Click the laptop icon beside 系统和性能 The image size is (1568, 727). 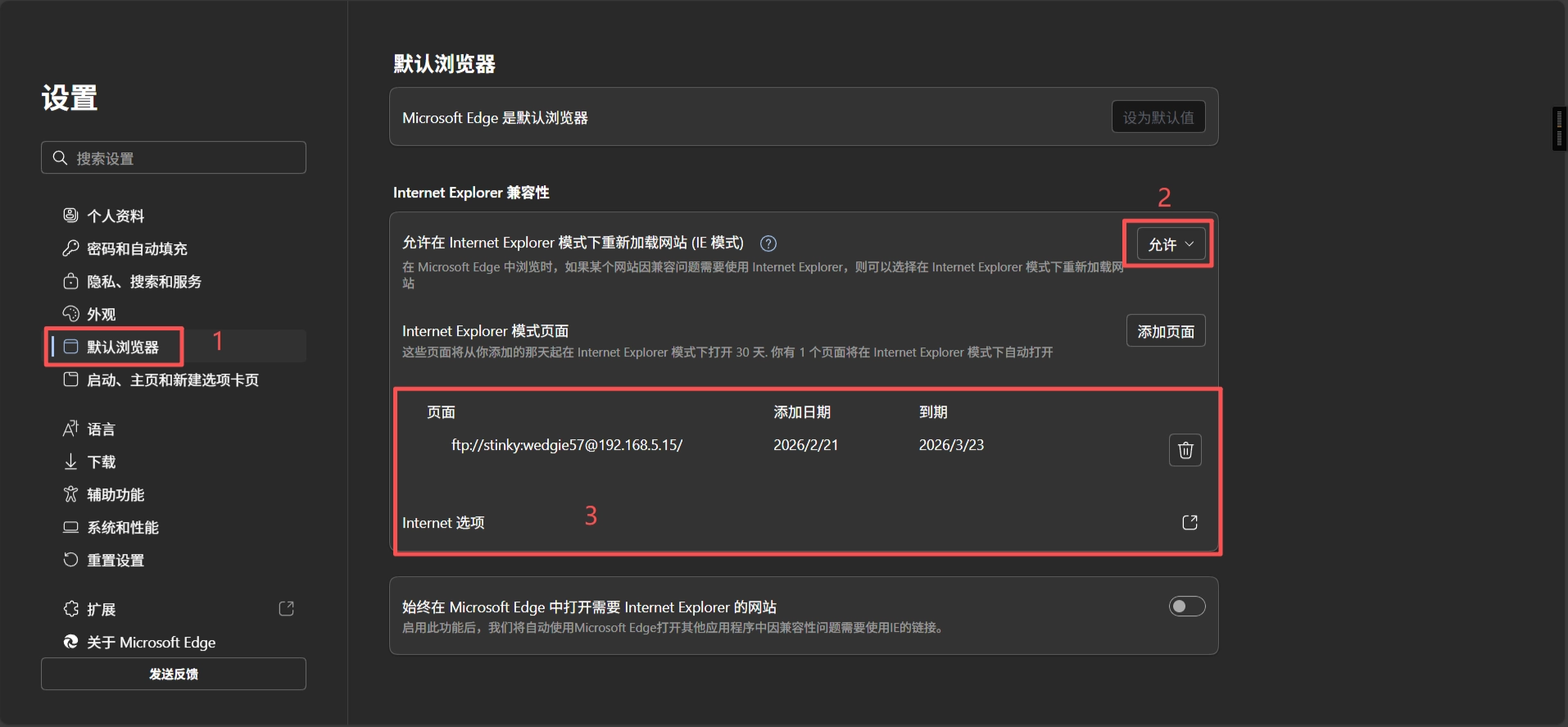click(x=70, y=526)
